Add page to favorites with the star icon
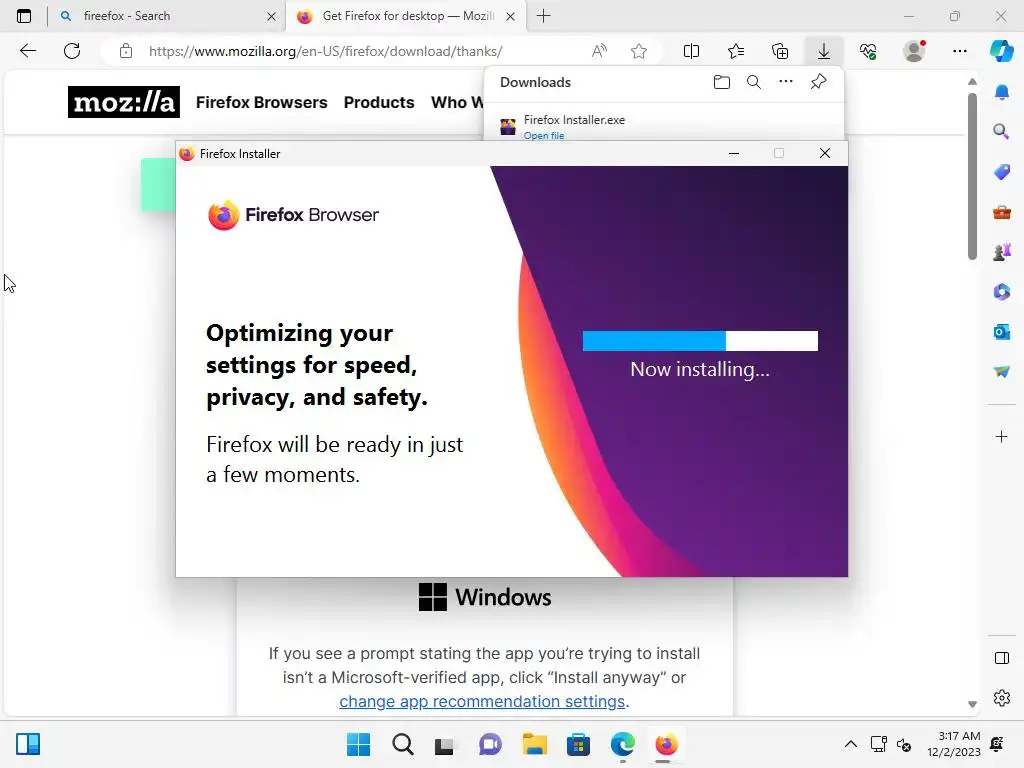 coord(639,51)
